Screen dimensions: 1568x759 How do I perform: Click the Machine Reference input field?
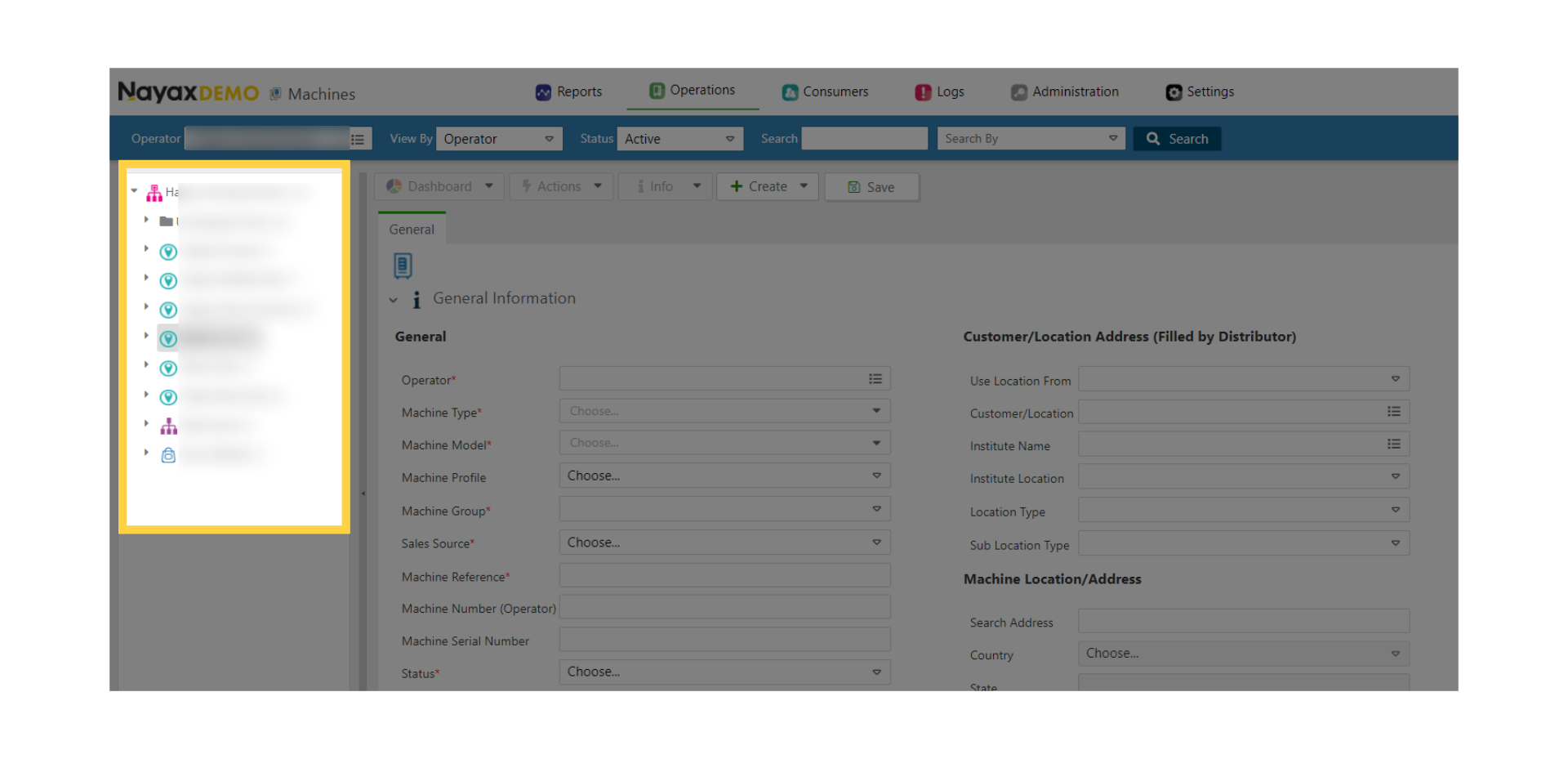coord(724,575)
